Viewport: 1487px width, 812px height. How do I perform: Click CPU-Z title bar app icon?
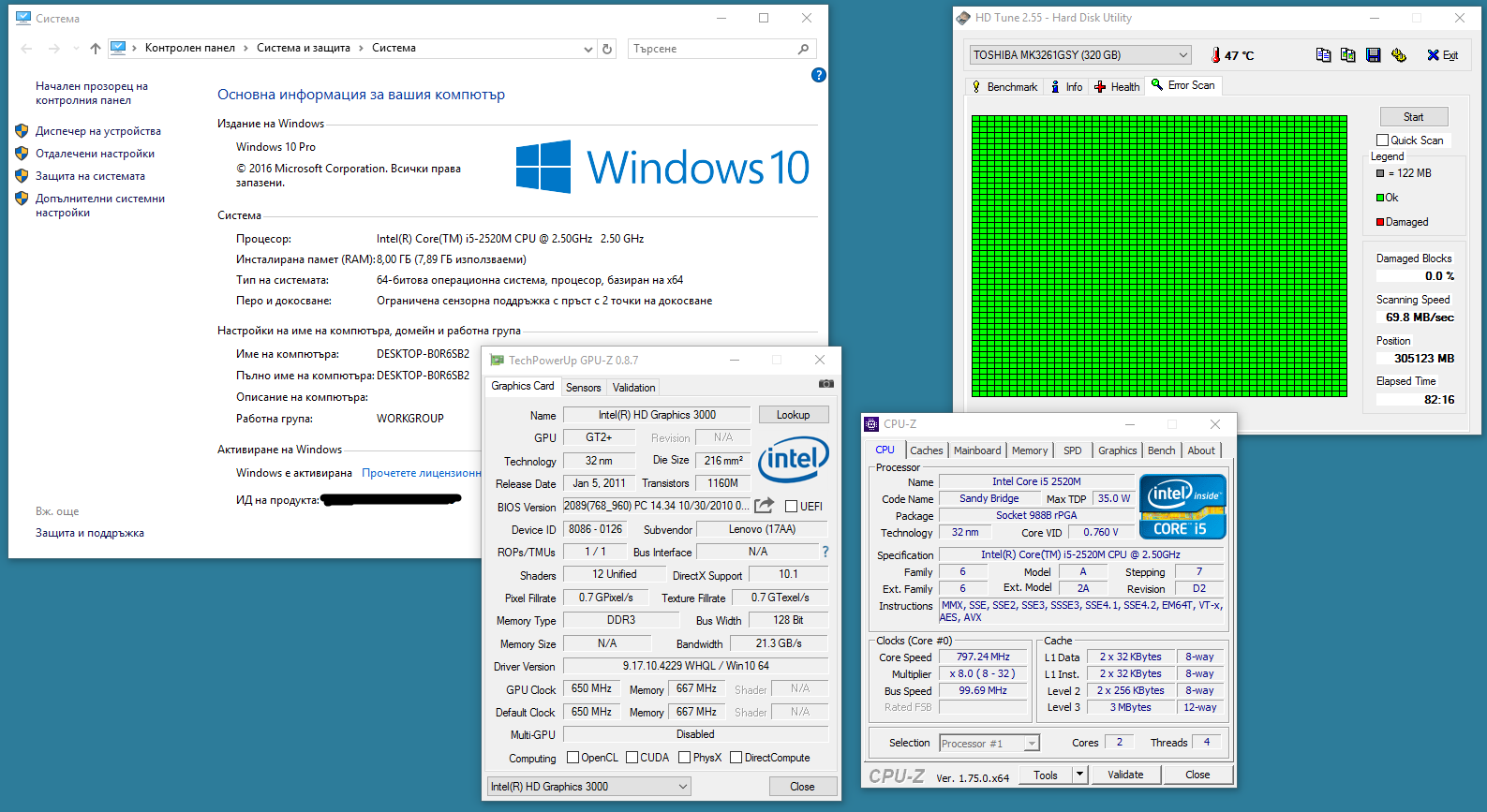pos(871,424)
